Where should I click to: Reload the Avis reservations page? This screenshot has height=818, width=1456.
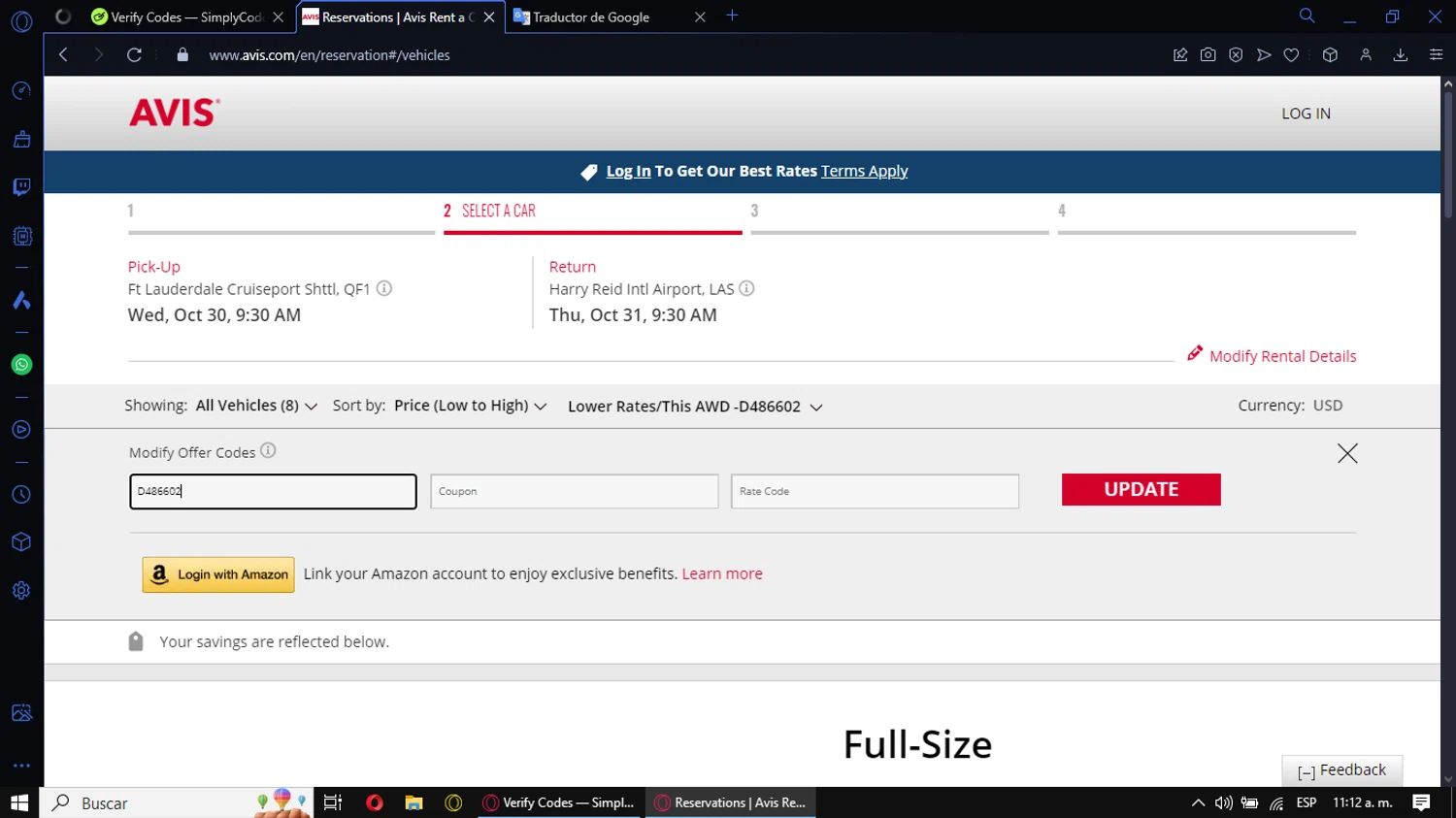(134, 55)
